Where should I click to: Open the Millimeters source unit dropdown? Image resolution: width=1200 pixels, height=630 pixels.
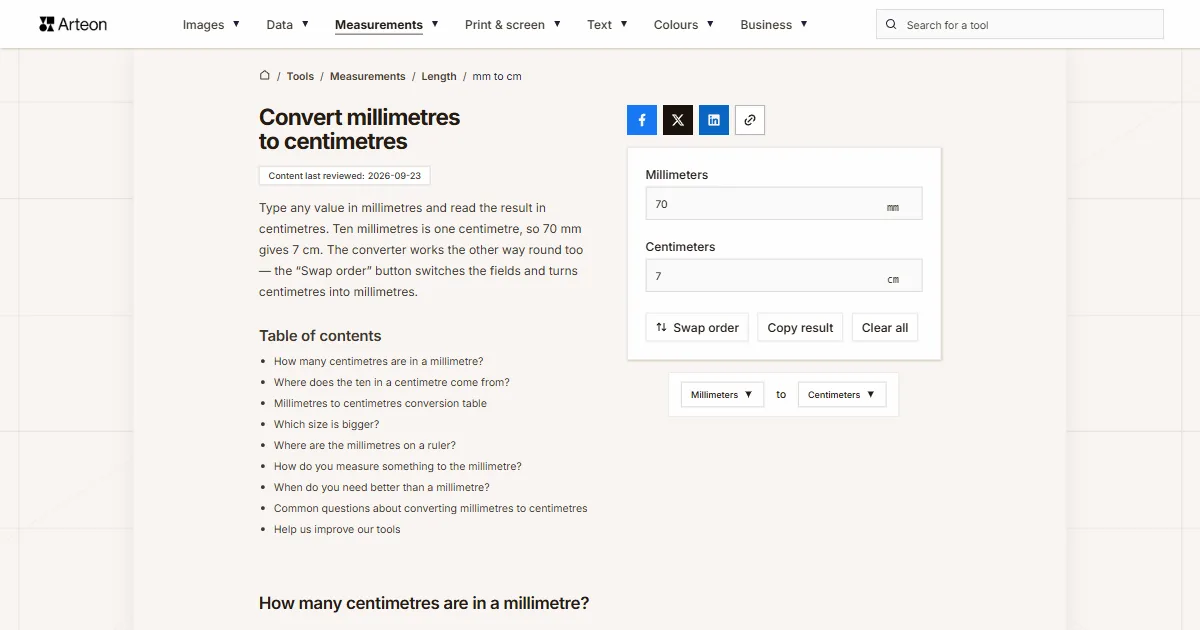point(722,395)
